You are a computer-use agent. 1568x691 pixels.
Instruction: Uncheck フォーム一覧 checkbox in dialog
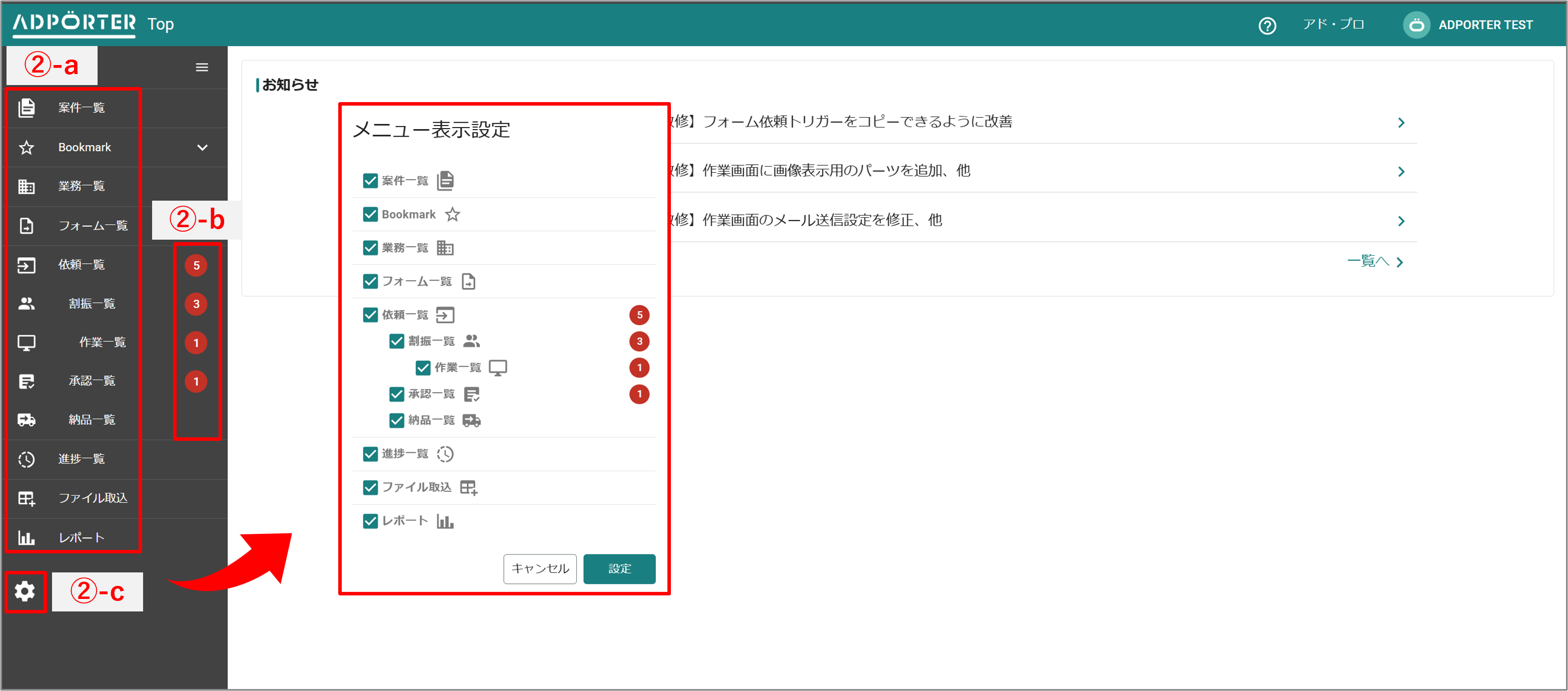(370, 281)
